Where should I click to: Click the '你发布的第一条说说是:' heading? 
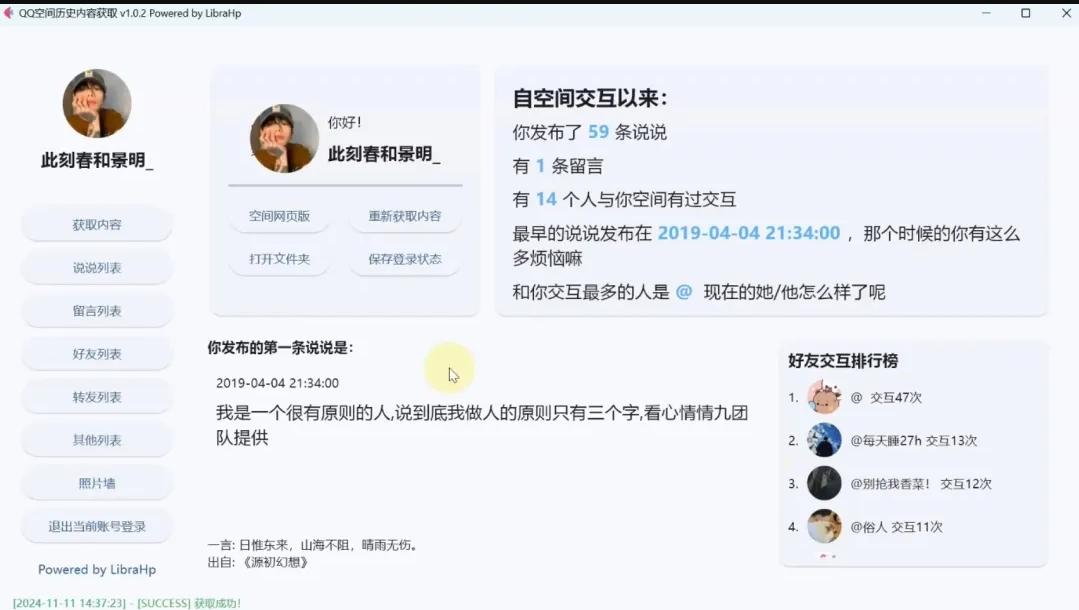(280, 348)
